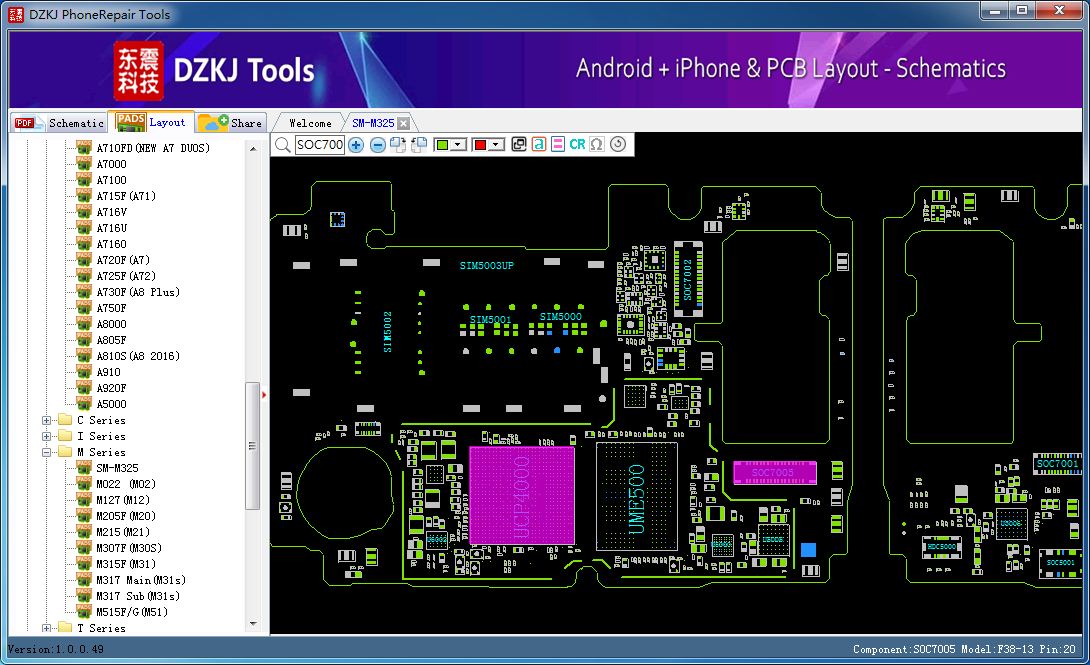Open M515F/G (M51) layout
This screenshot has height=665, width=1090.
coord(131,612)
